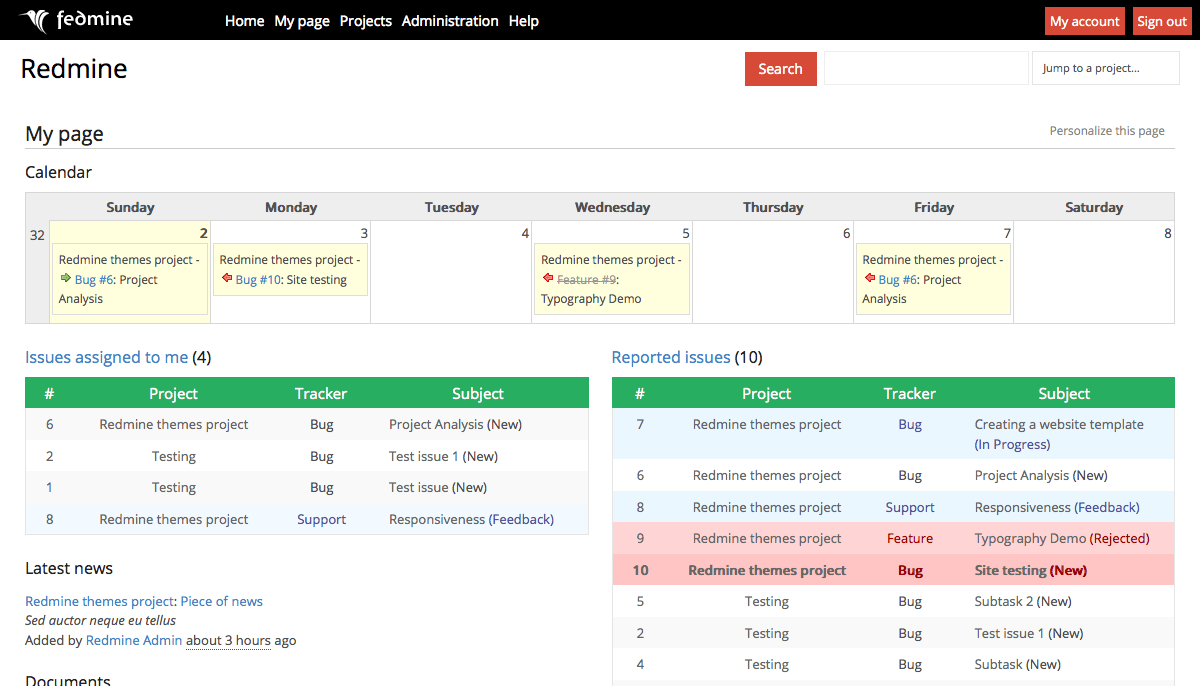Viewport: 1200px width, 686px height.
Task: Open the Help menu item
Action: tap(524, 21)
